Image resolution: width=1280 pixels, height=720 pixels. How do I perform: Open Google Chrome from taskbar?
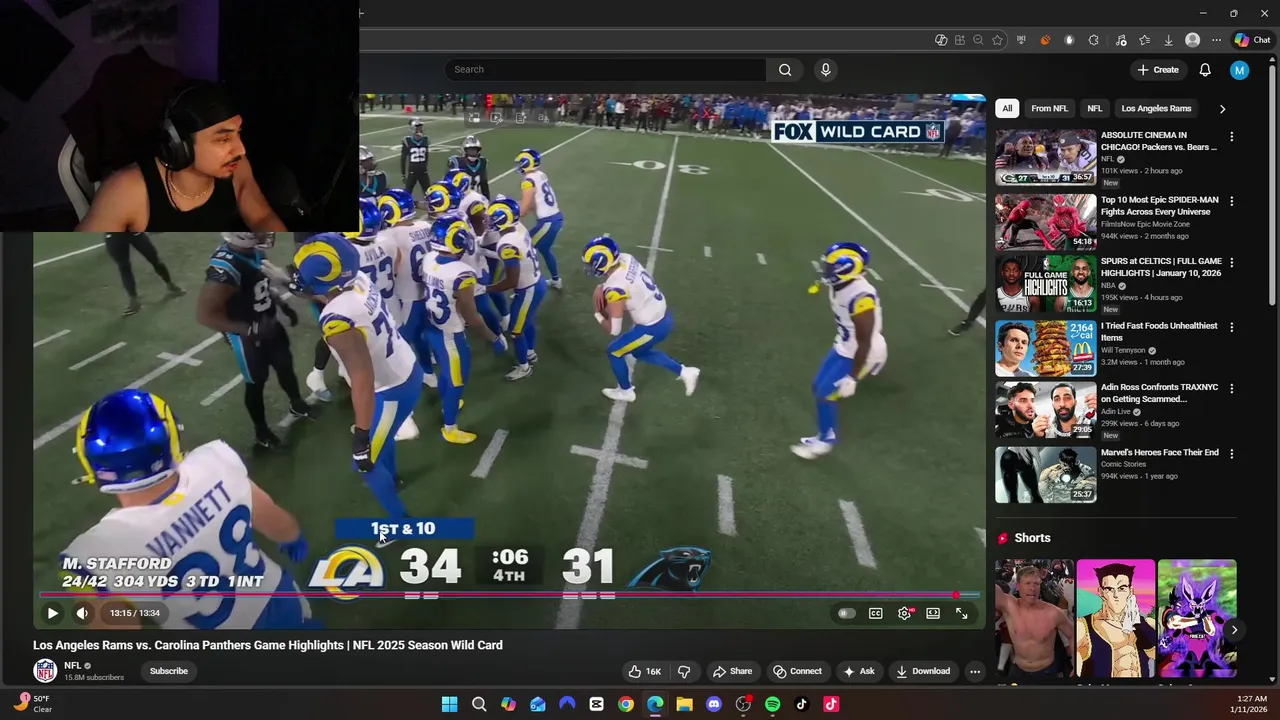pos(625,704)
